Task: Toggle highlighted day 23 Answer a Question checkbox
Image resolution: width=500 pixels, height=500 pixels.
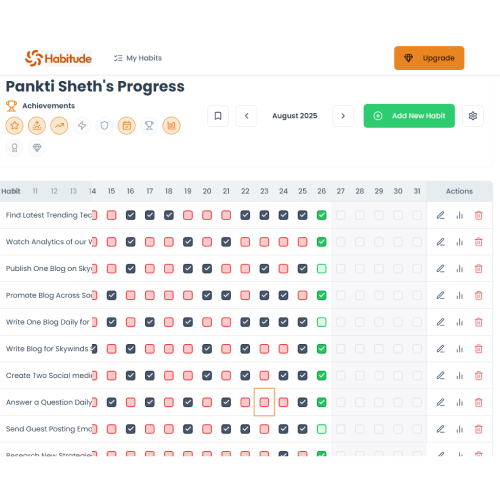Action: (264, 402)
